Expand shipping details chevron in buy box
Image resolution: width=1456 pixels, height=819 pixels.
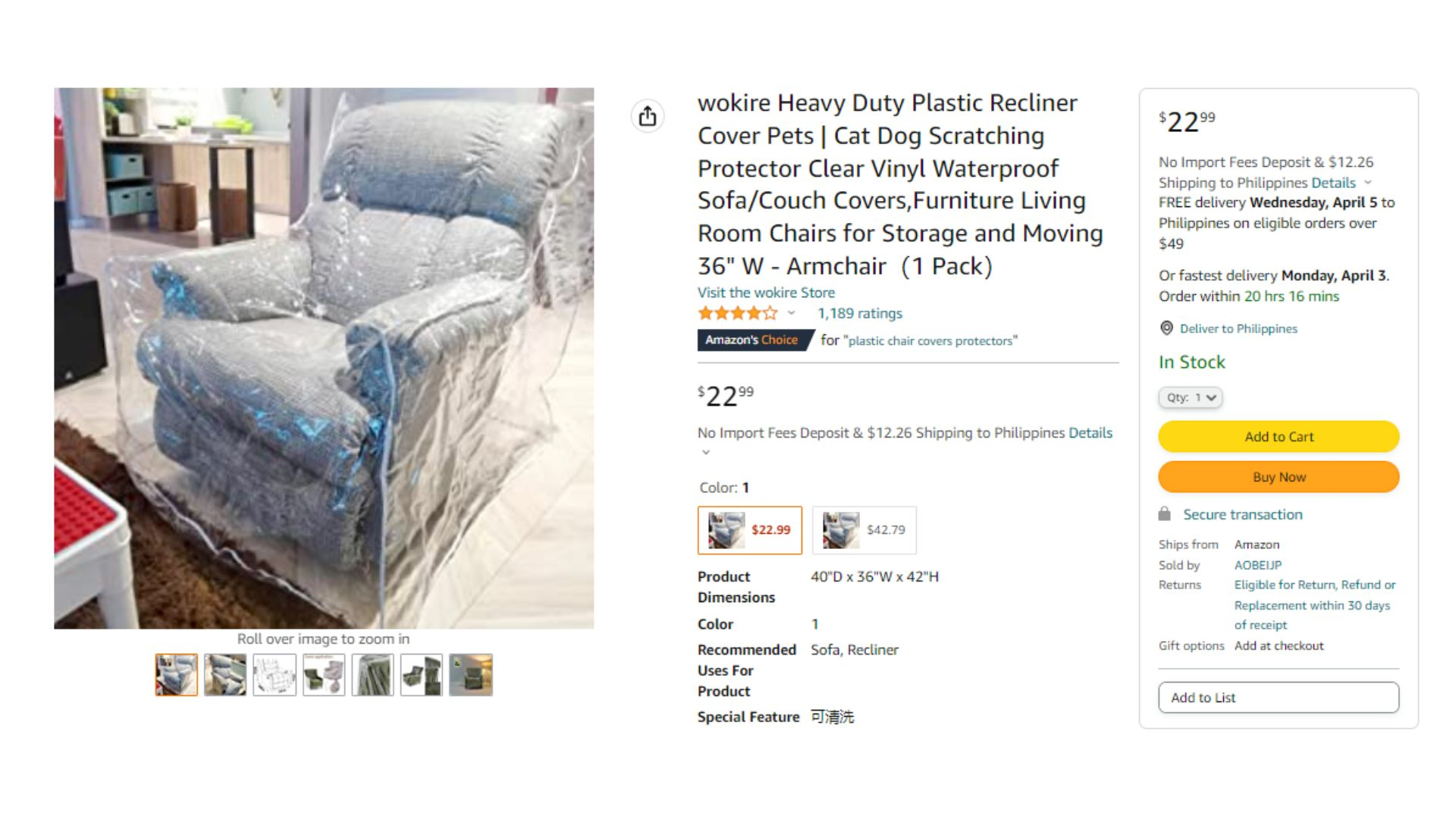pyautogui.click(x=1368, y=183)
